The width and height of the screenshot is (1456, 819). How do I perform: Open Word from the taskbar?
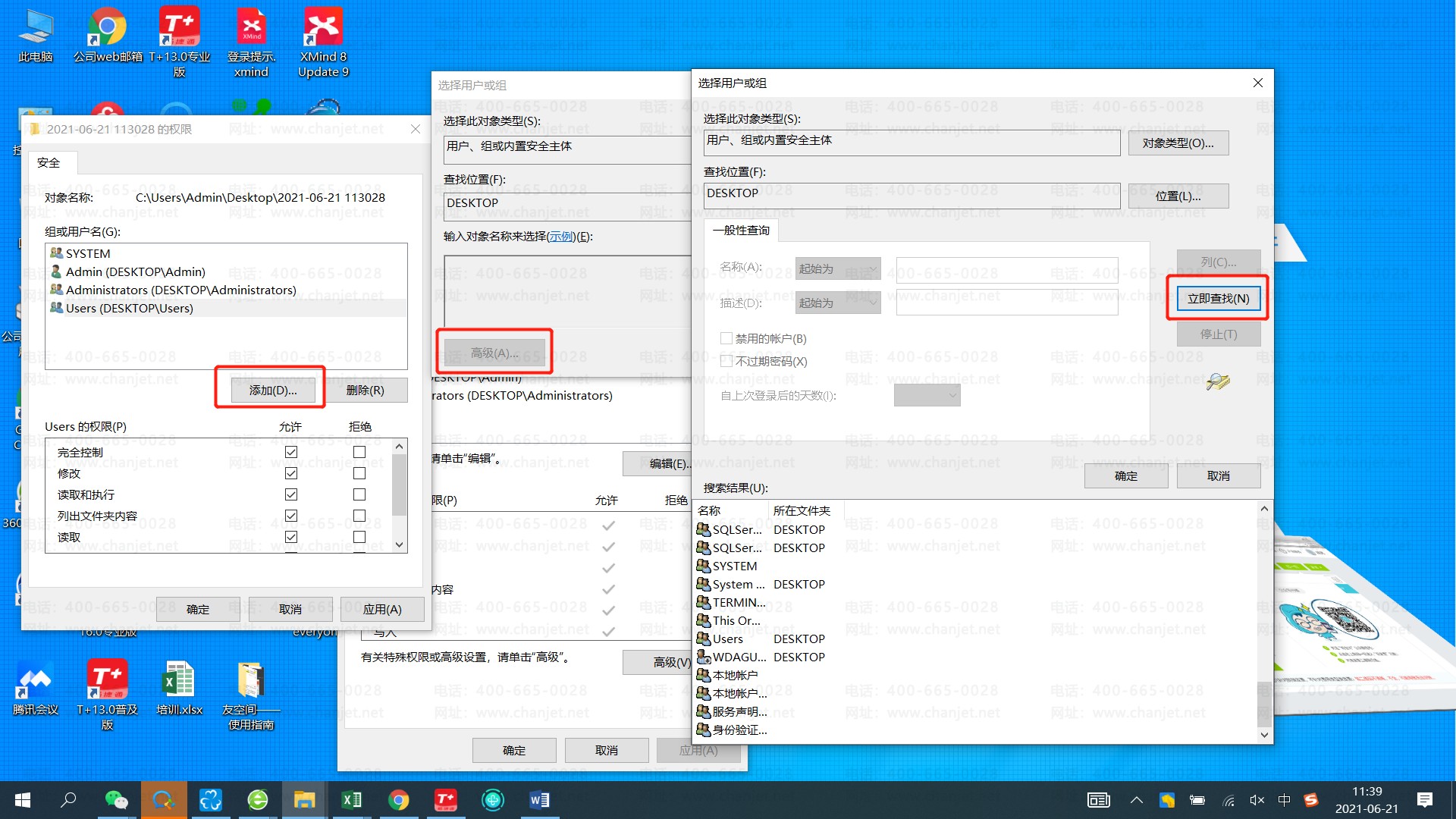point(540,800)
